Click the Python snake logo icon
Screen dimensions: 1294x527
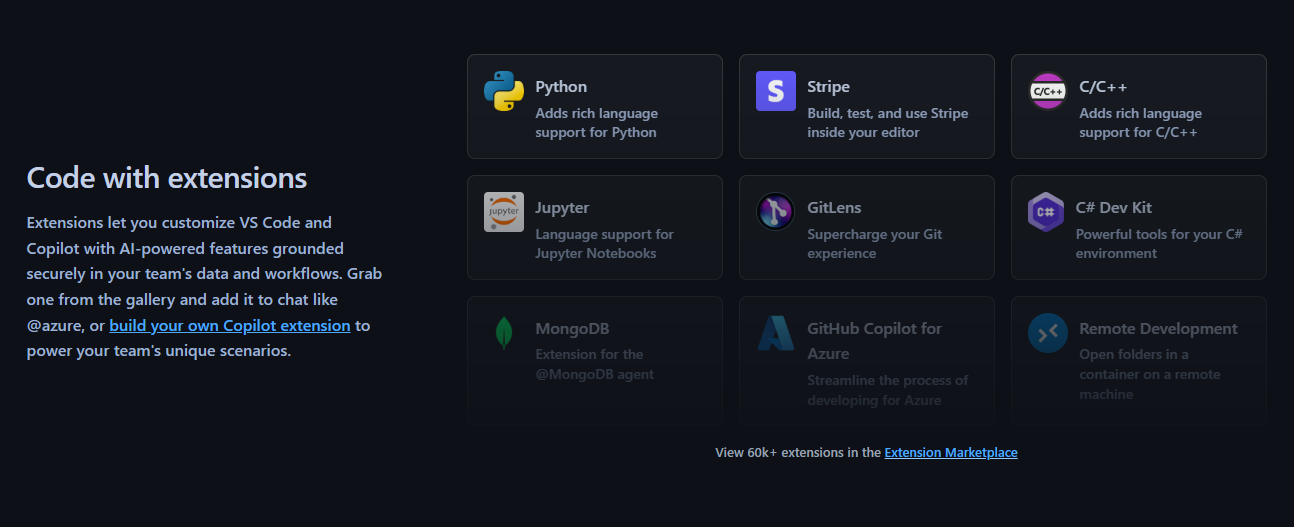point(504,91)
